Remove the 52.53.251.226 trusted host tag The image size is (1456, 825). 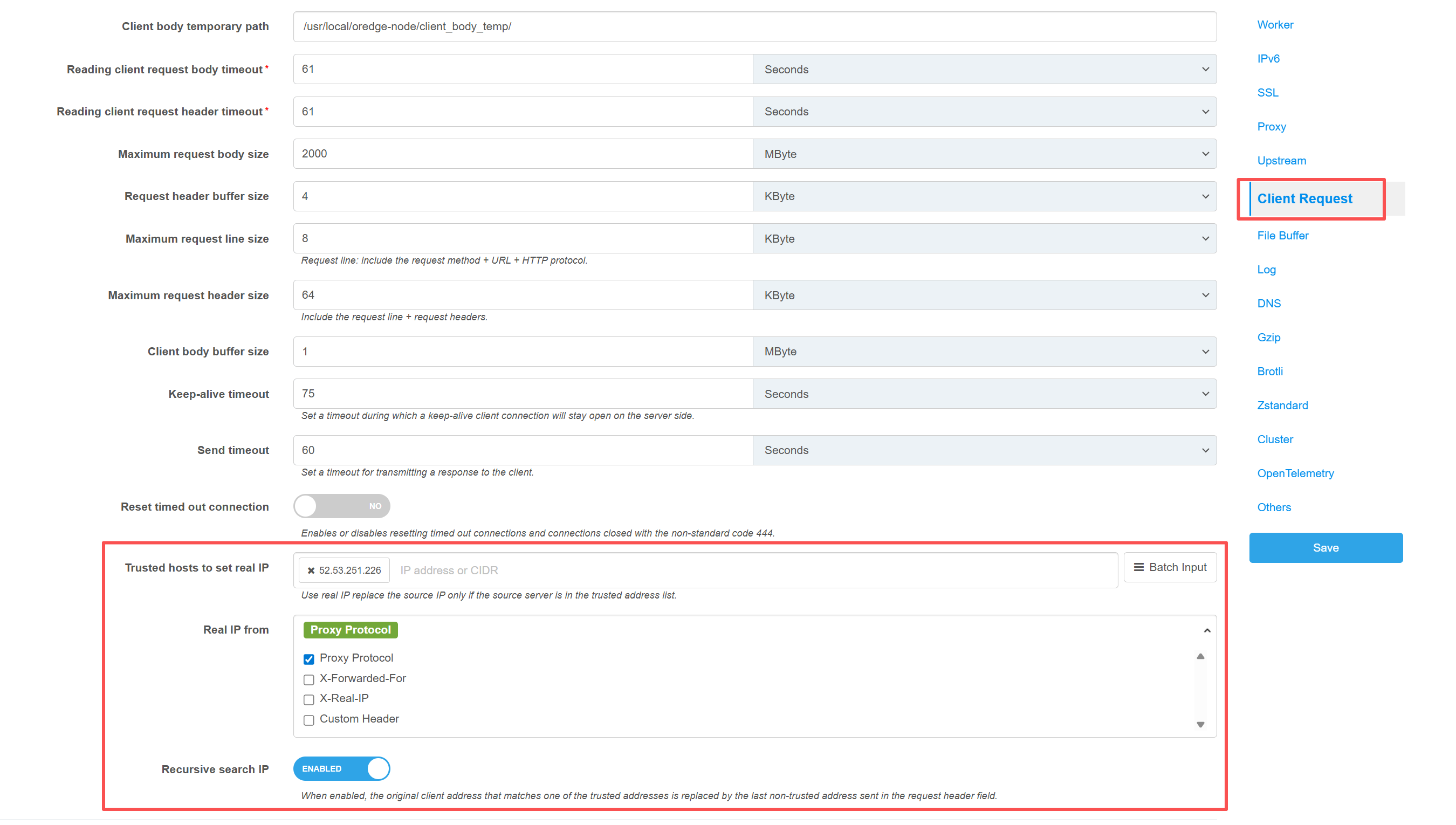point(311,570)
